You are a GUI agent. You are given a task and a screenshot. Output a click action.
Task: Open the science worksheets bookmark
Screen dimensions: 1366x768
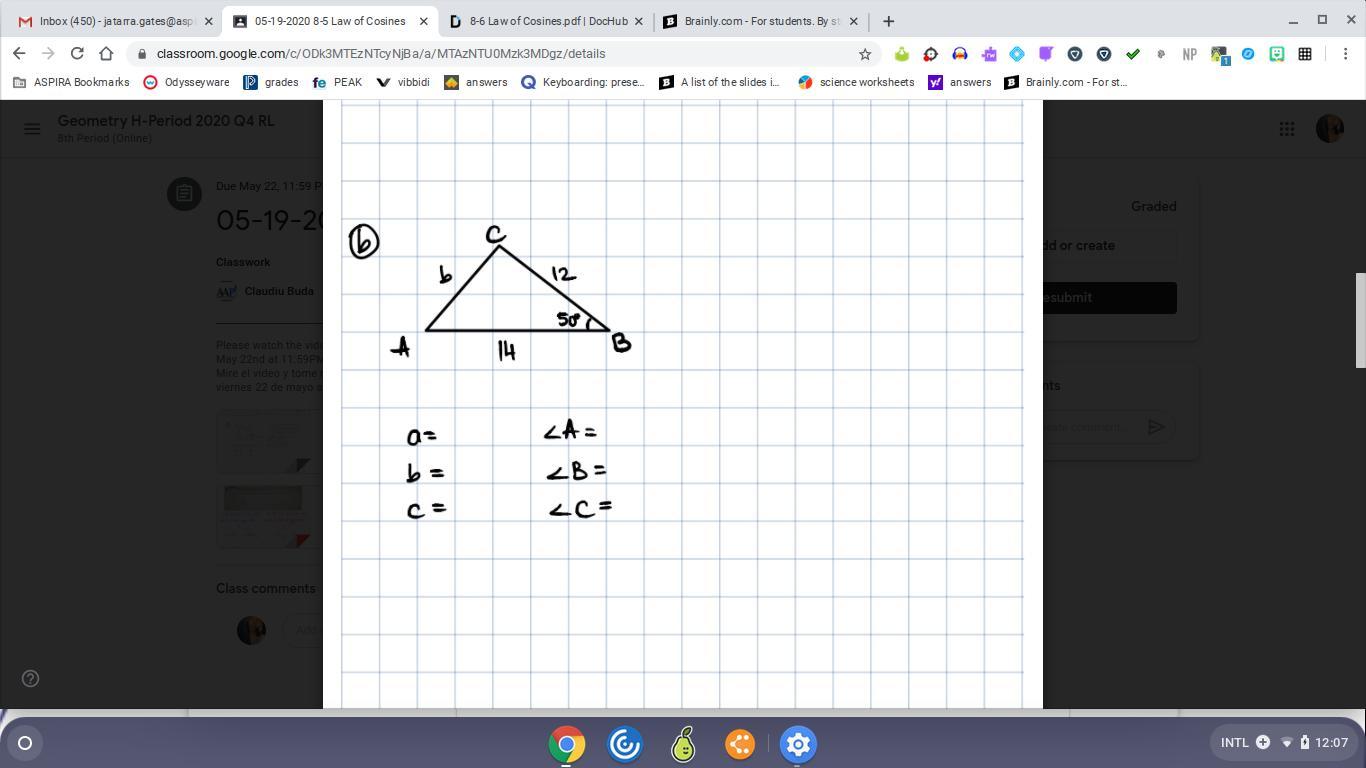click(856, 82)
